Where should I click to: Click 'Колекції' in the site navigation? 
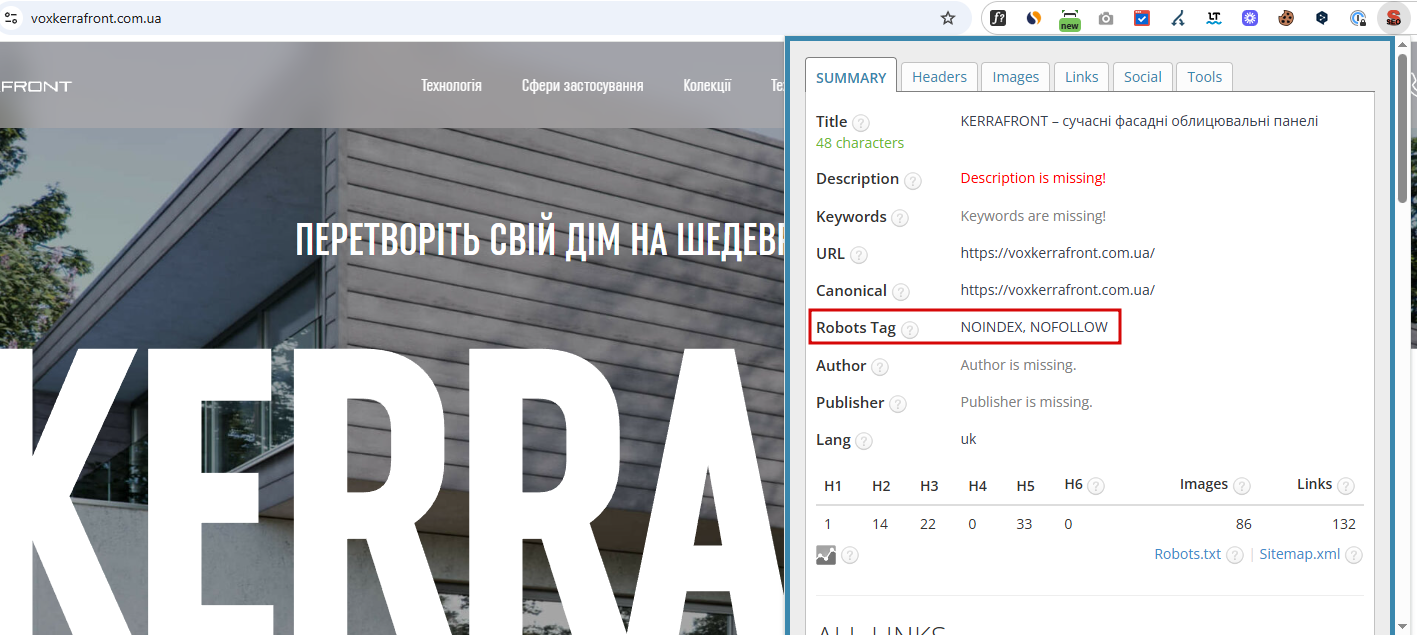pos(707,86)
